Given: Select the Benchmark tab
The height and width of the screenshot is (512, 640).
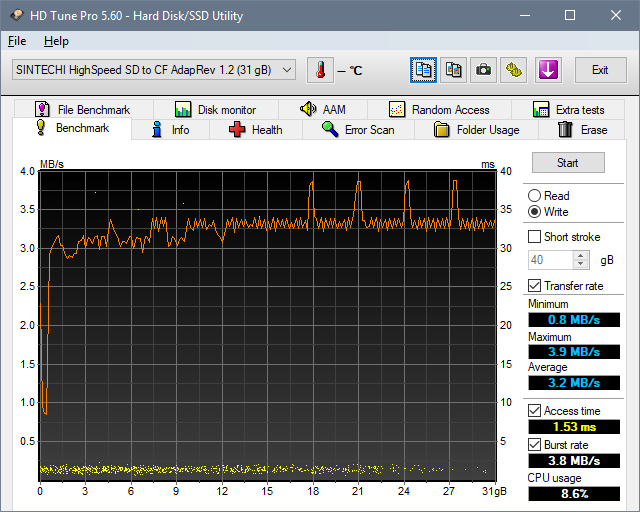Looking at the screenshot, I should pos(72,128).
